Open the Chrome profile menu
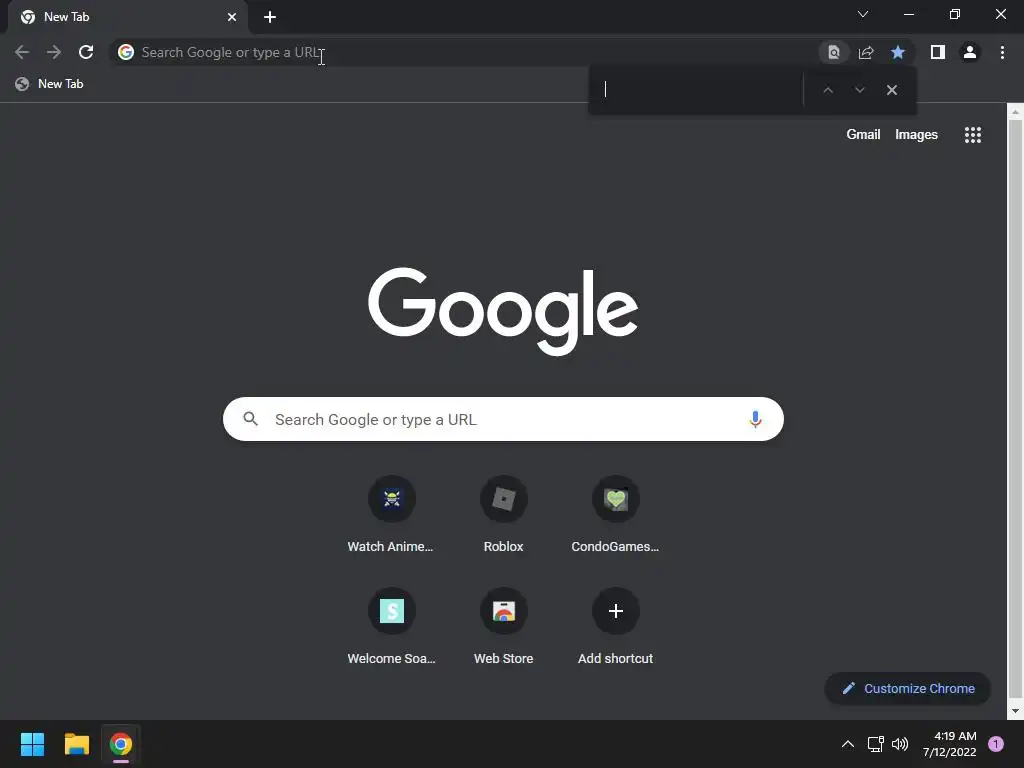The image size is (1024, 768). pyautogui.click(x=970, y=52)
